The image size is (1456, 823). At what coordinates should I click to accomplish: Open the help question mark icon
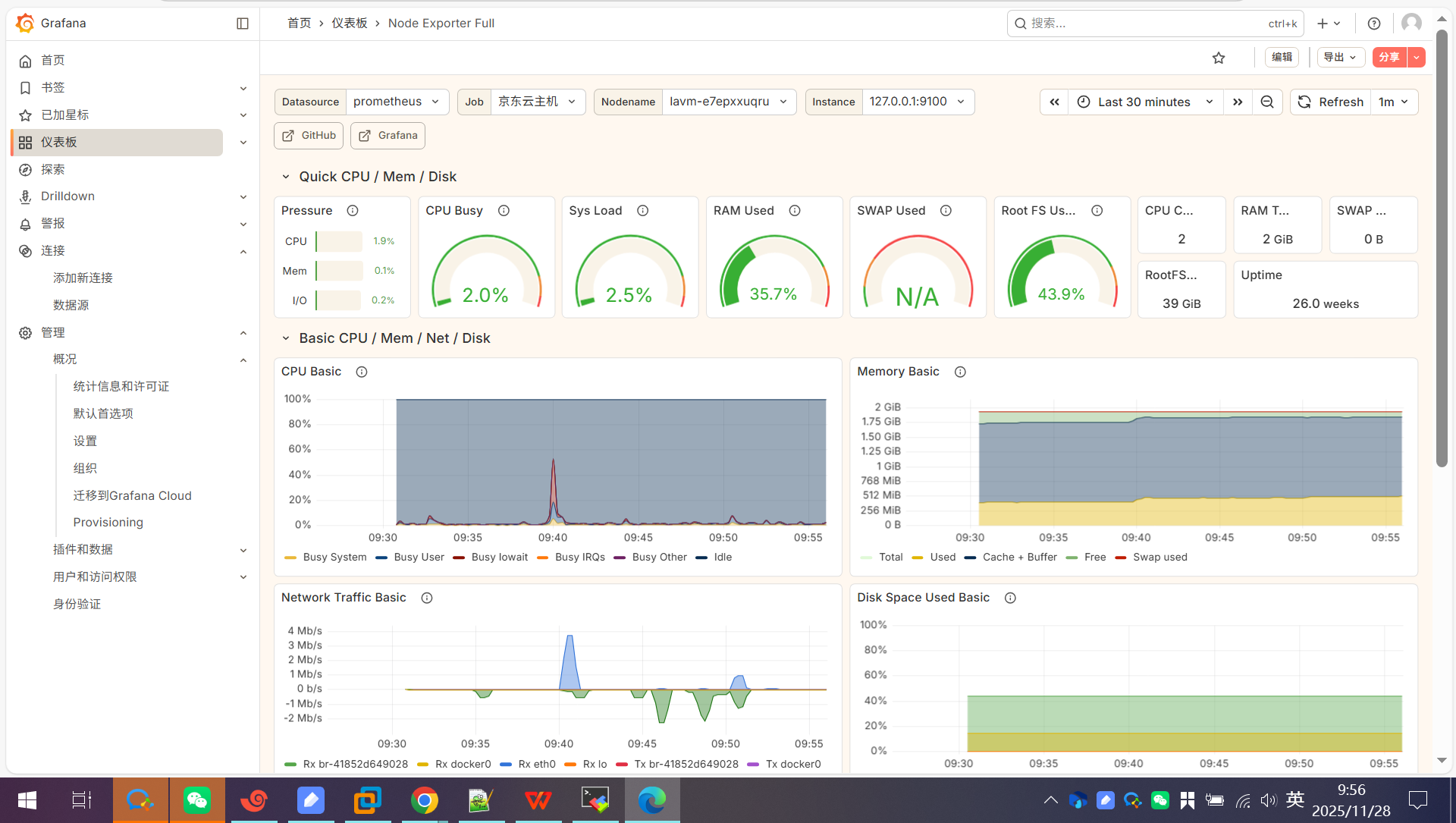coord(1374,24)
